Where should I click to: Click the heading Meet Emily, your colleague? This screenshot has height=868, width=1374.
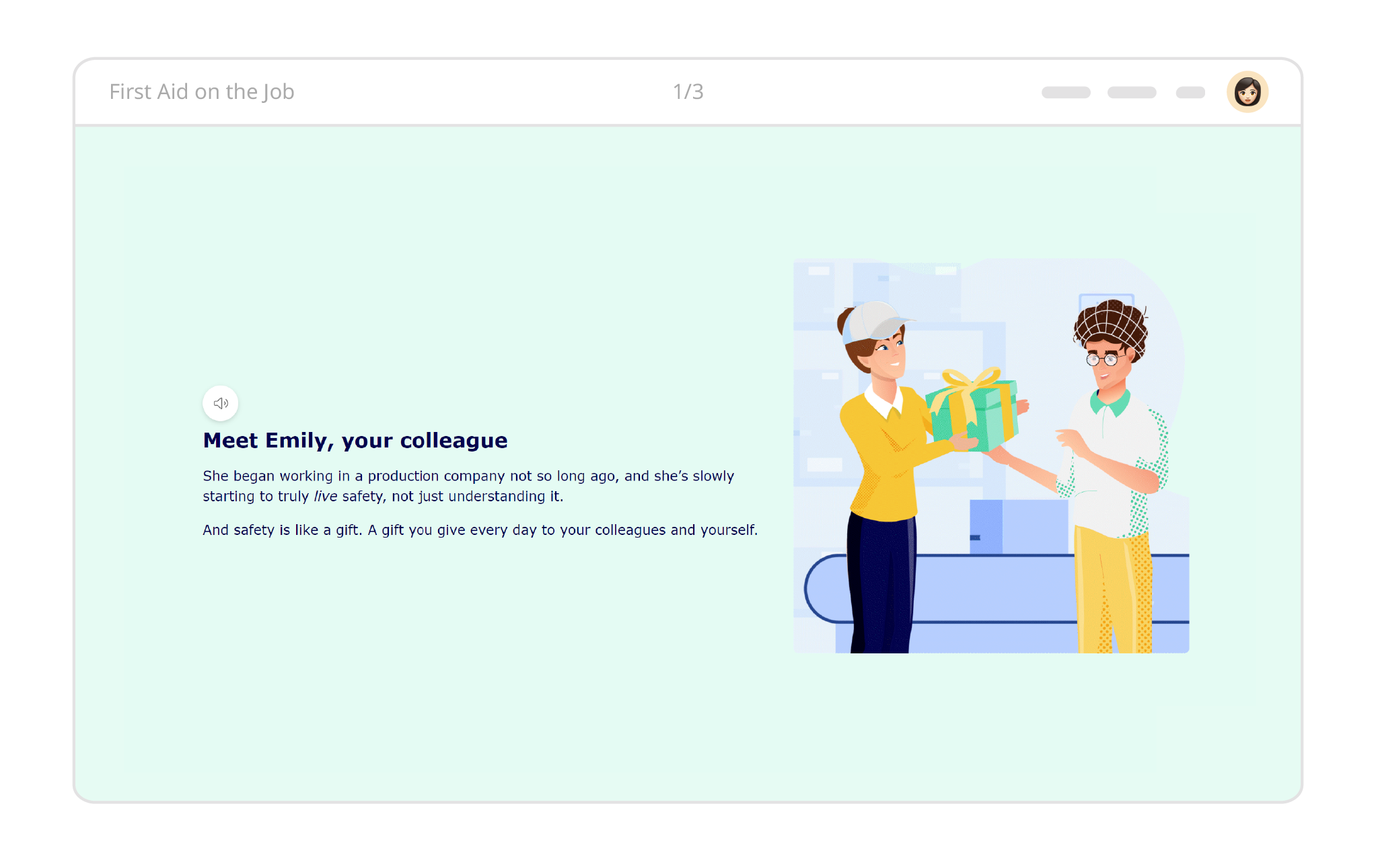(355, 440)
